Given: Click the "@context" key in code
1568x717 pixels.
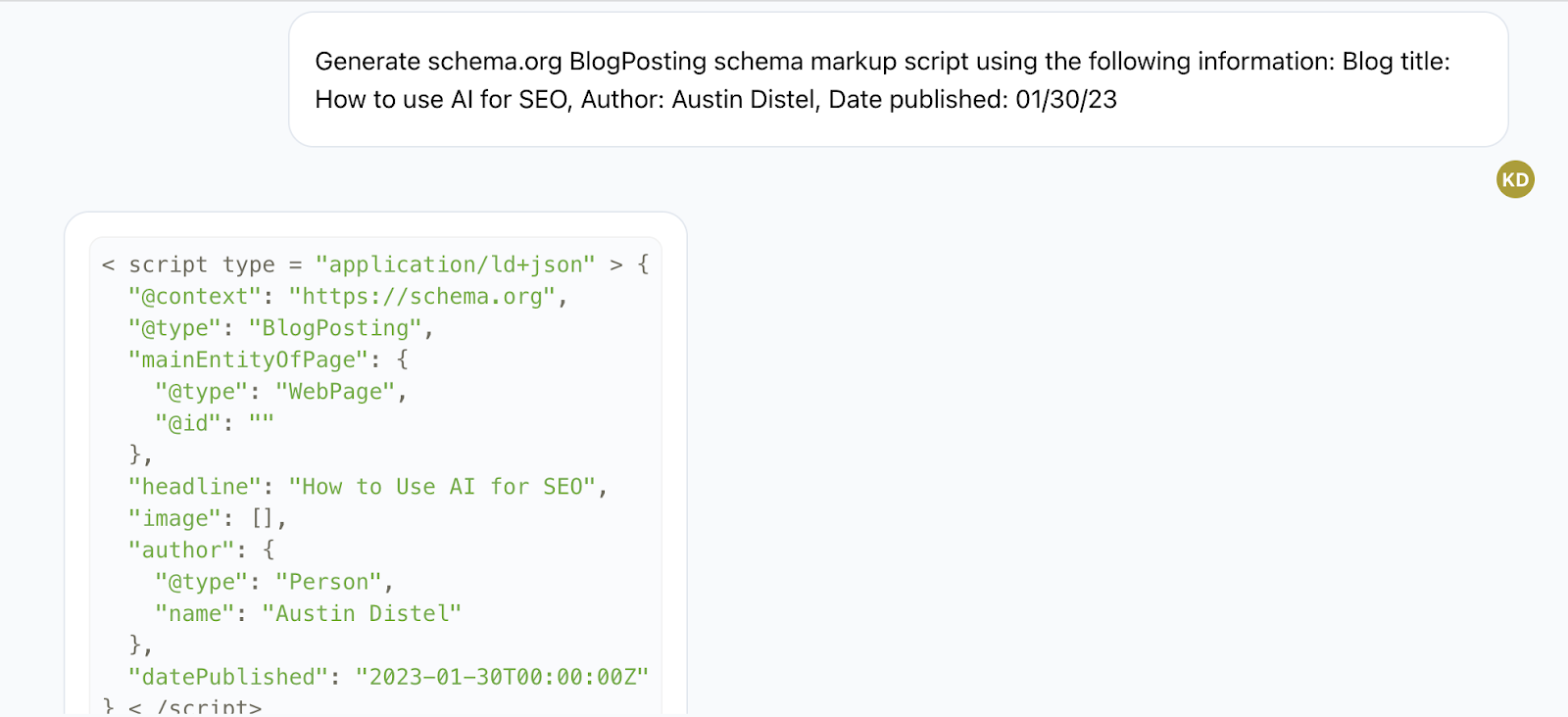Looking at the screenshot, I should (195, 296).
